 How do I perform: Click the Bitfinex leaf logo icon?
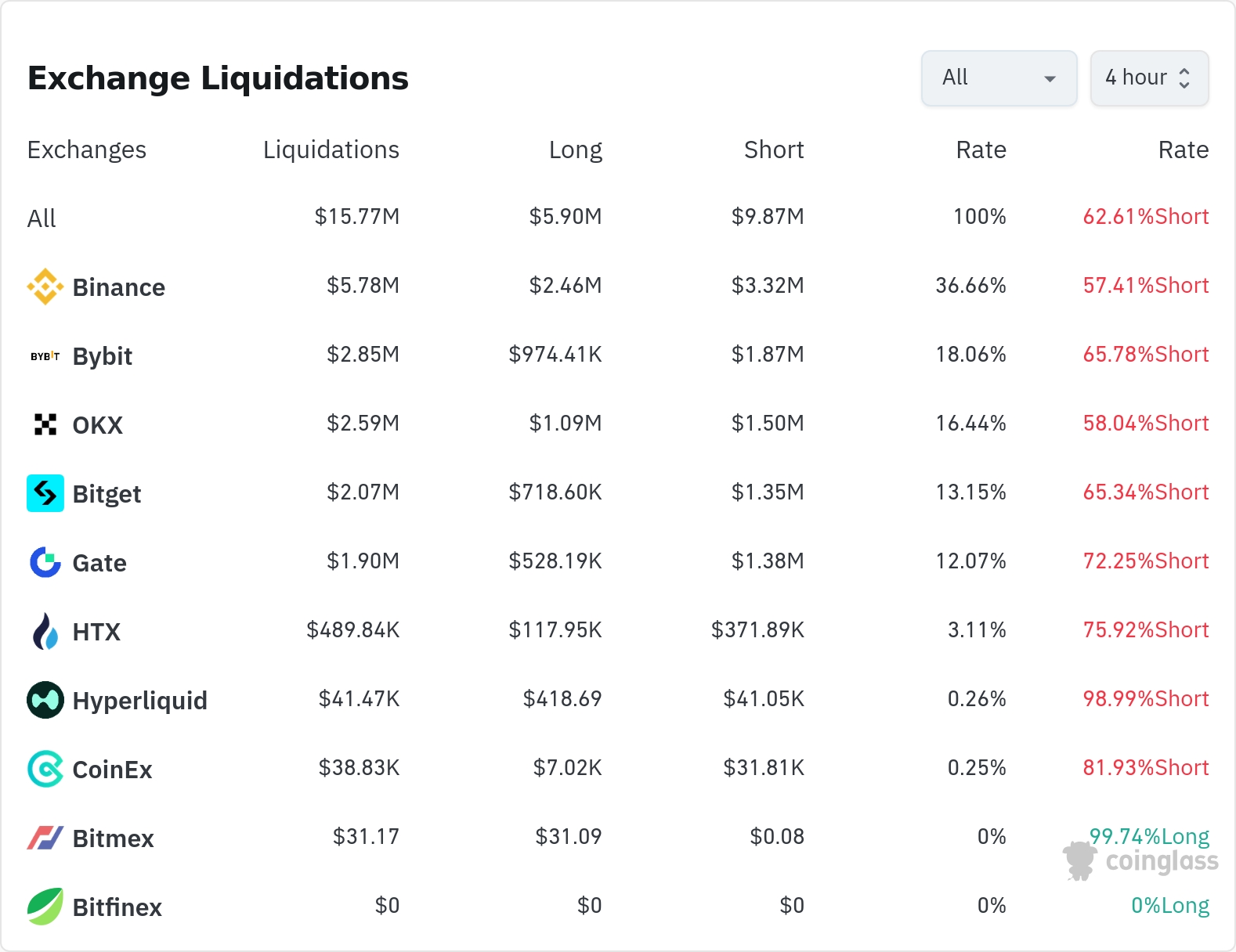pyautogui.click(x=45, y=907)
